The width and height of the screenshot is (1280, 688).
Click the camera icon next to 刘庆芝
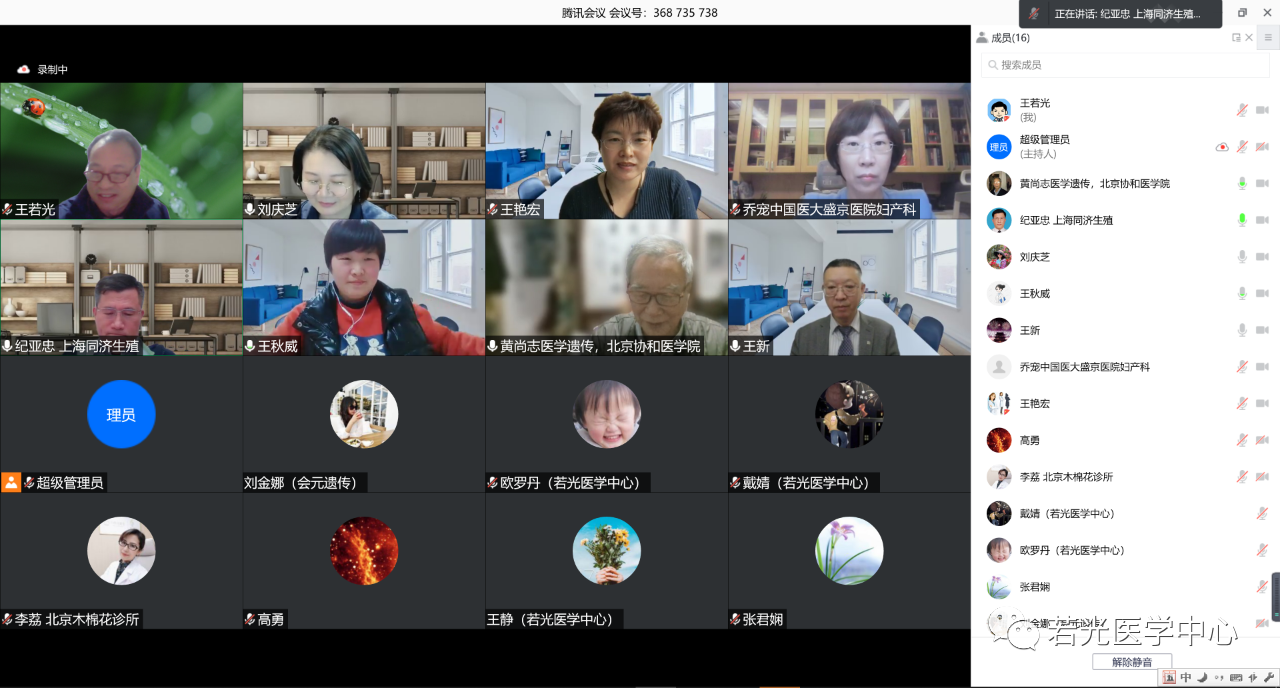coord(1262,257)
